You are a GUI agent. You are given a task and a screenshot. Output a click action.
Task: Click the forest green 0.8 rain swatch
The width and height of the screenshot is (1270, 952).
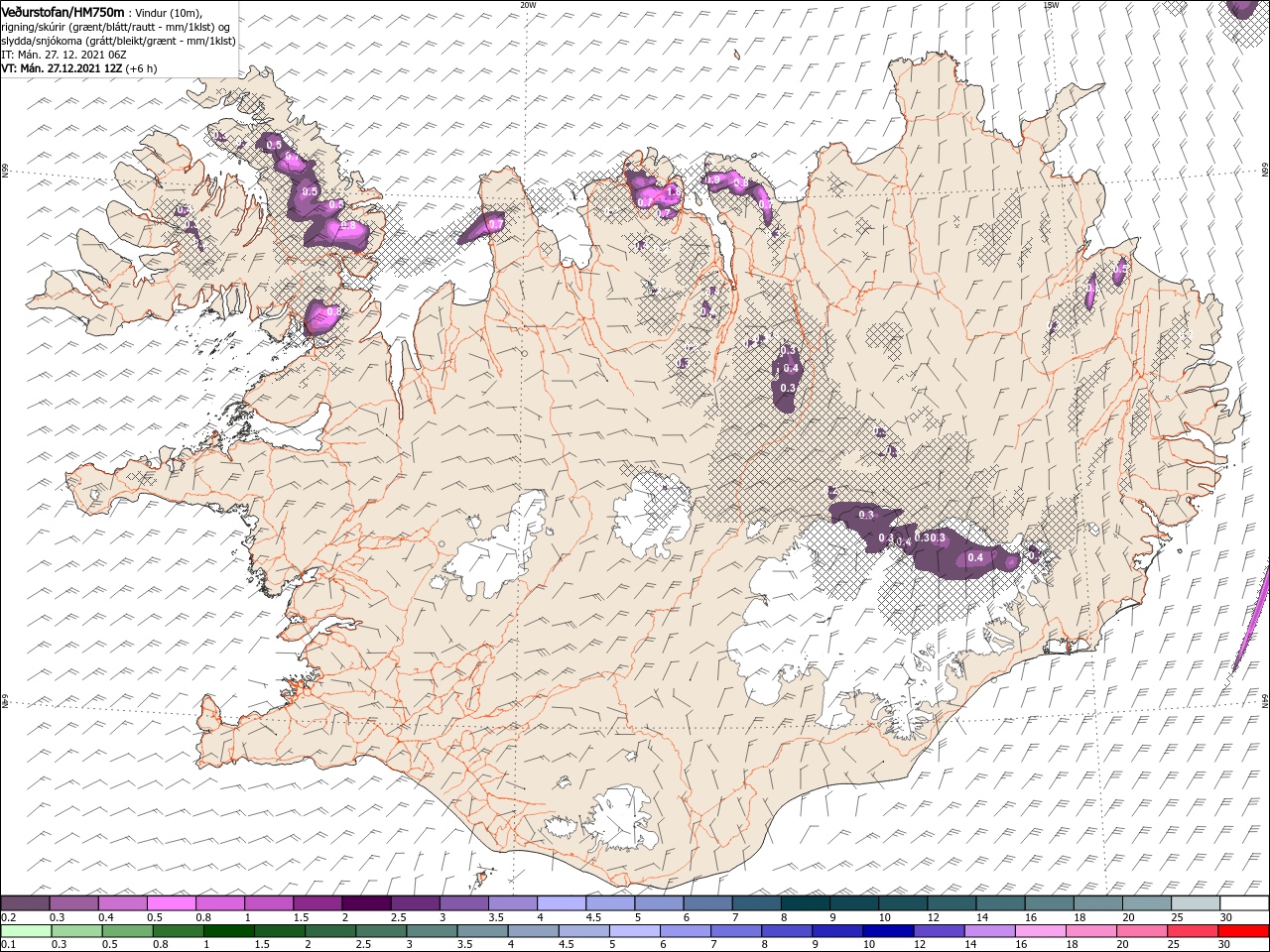(179, 931)
